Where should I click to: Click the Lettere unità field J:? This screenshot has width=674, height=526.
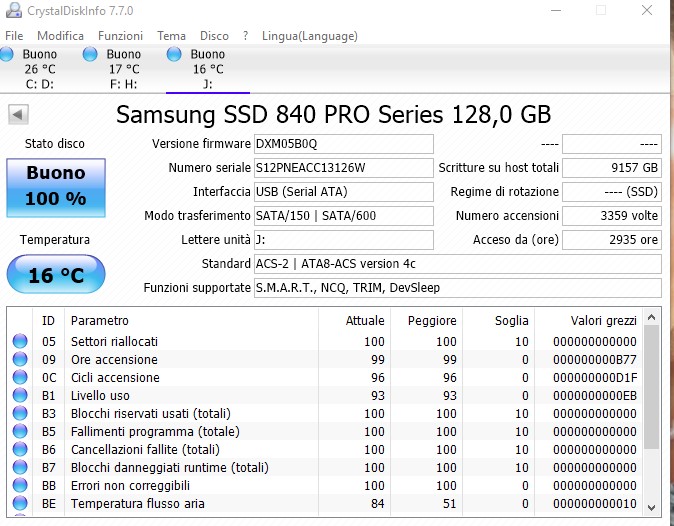(x=343, y=240)
